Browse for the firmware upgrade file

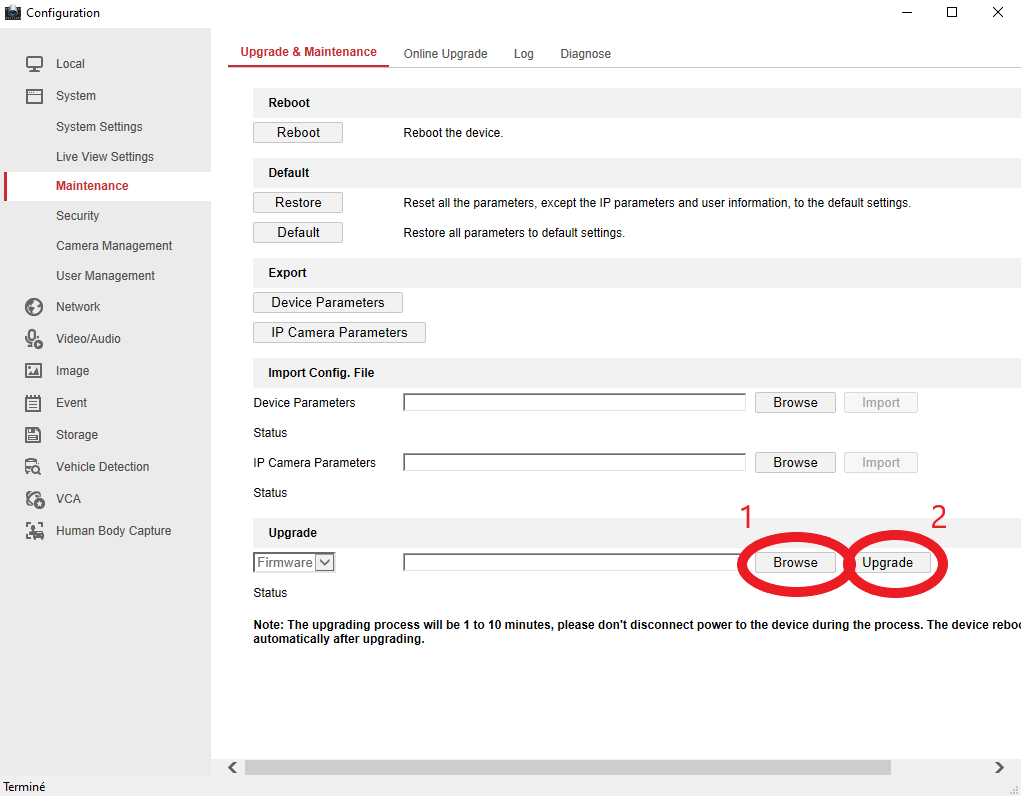click(x=795, y=562)
